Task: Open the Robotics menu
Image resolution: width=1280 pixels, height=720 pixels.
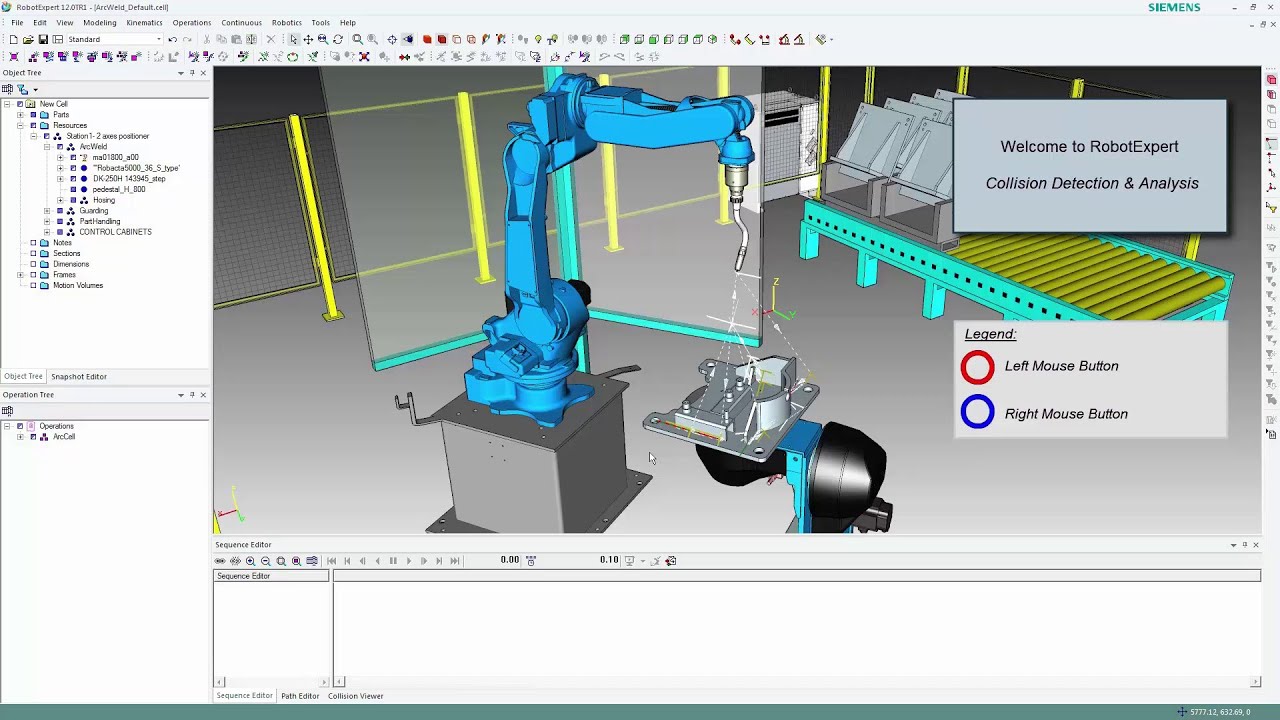Action: (x=286, y=22)
